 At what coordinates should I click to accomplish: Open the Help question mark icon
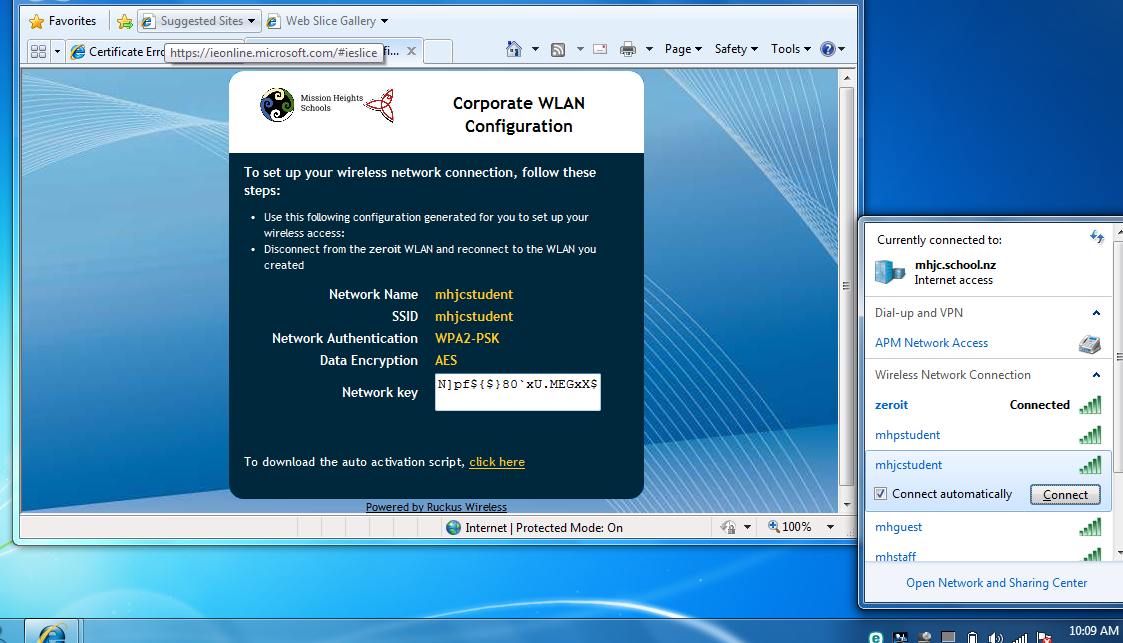click(x=827, y=49)
